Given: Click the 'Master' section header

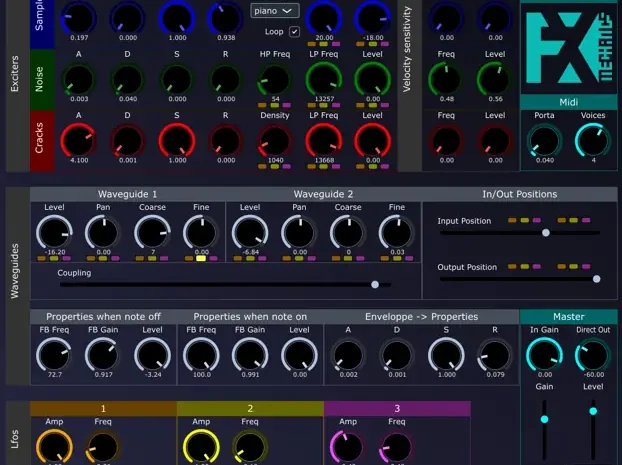Looking at the screenshot, I should click(x=568, y=317).
